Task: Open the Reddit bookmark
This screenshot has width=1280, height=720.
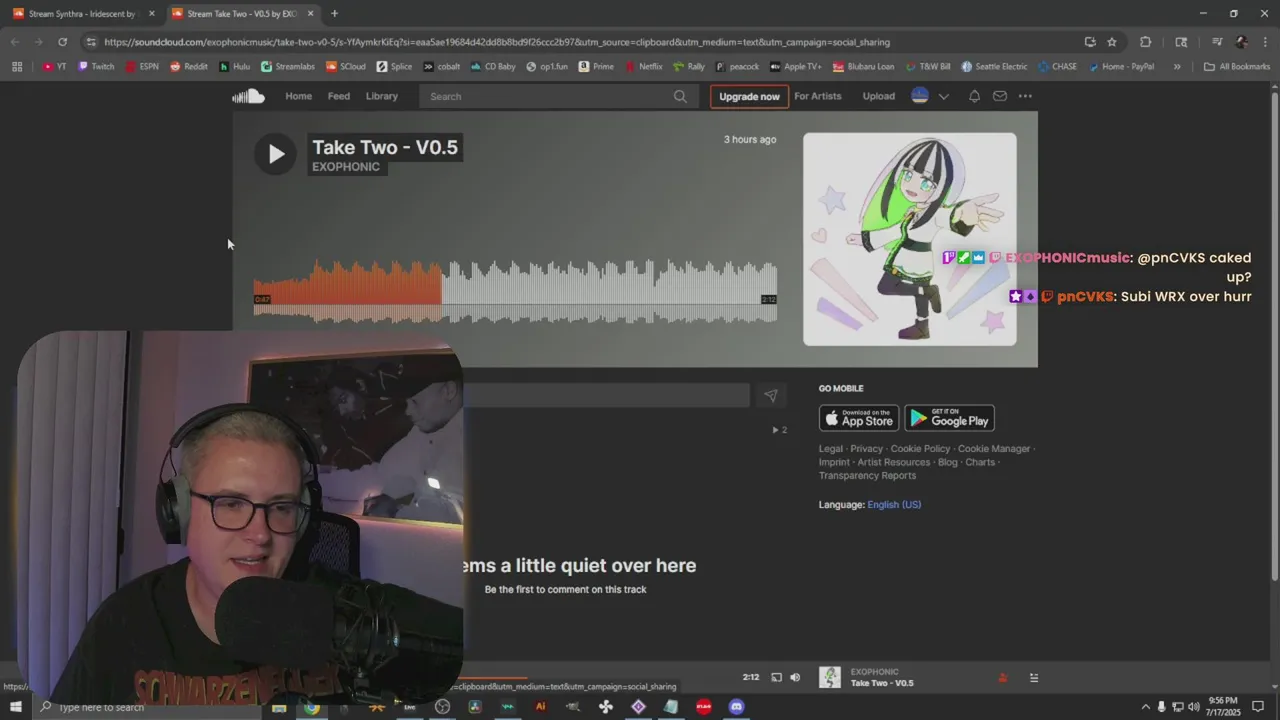Action: (189, 67)
